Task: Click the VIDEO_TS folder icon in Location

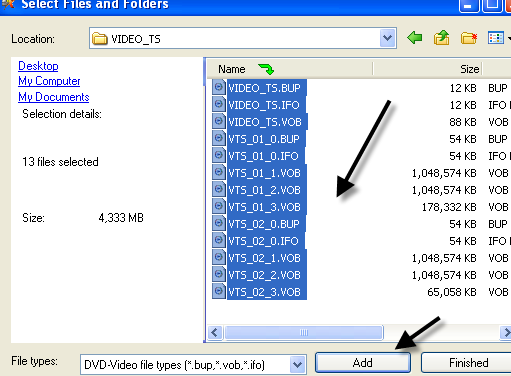Action: coord(100,39)
